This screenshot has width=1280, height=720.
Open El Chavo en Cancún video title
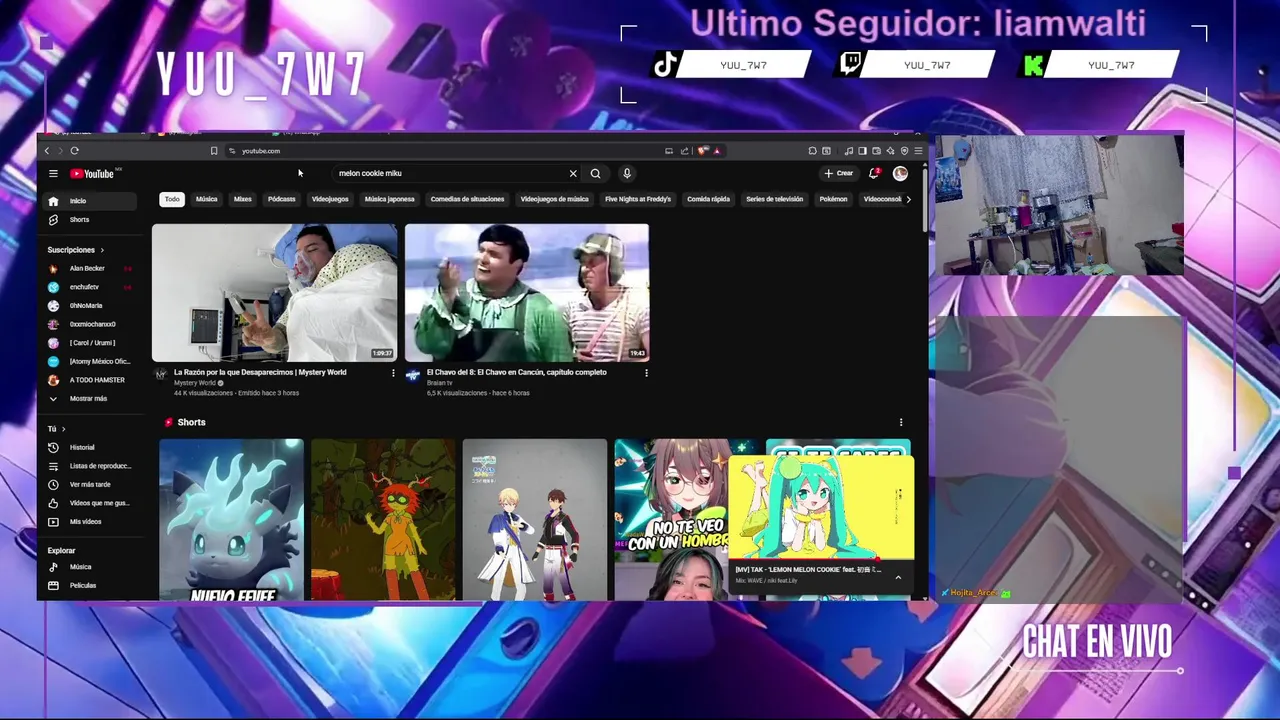click(x=517, y=372)
